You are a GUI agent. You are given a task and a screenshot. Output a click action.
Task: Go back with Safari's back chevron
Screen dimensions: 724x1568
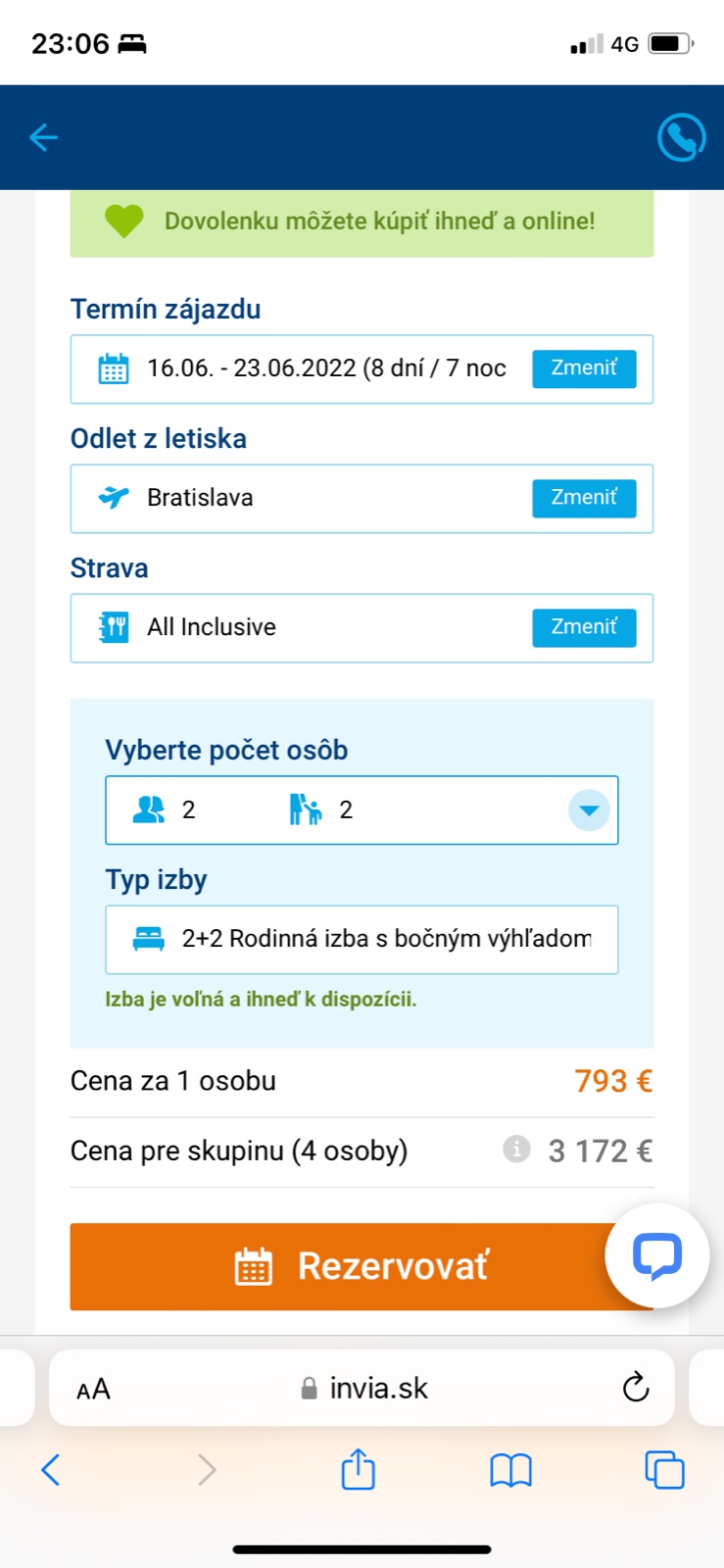tap(51, 1469)
